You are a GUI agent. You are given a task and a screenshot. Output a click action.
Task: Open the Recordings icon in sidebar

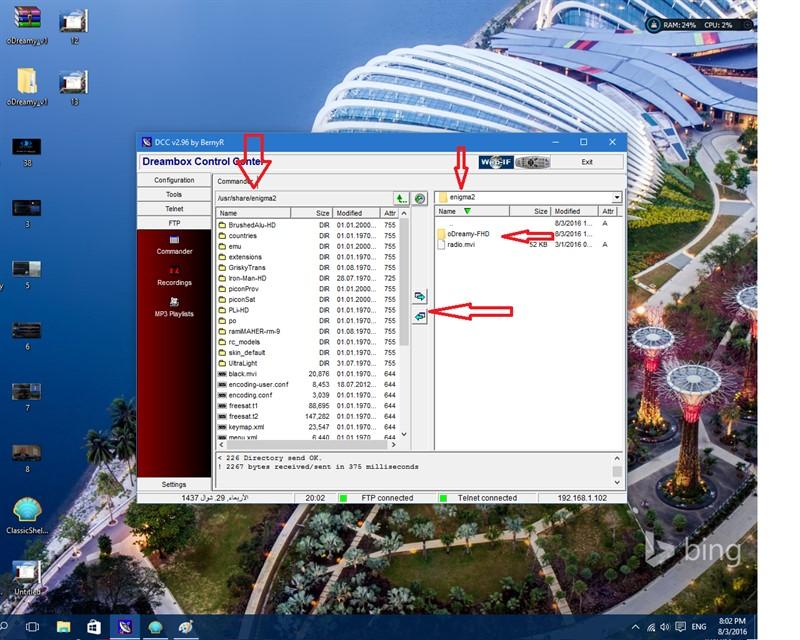174,270
